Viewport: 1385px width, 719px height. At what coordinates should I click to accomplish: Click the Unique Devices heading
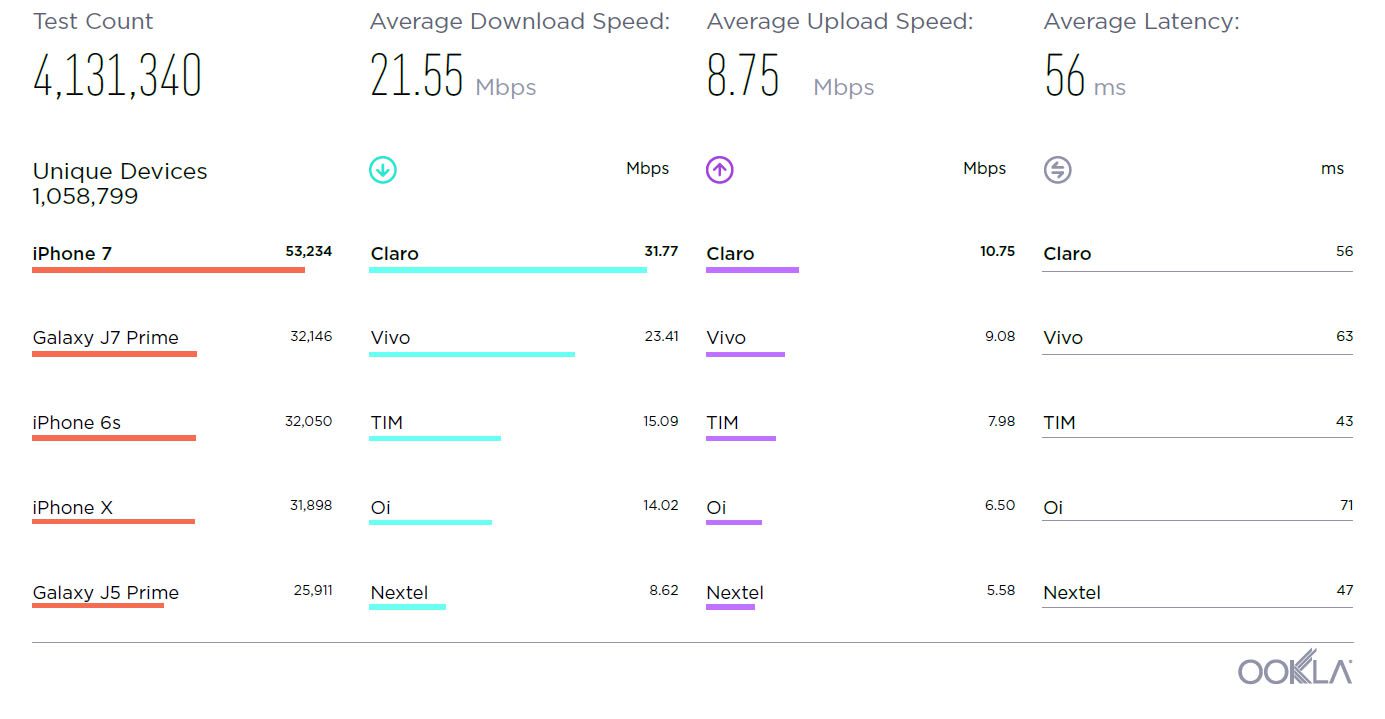pos(120,171)
